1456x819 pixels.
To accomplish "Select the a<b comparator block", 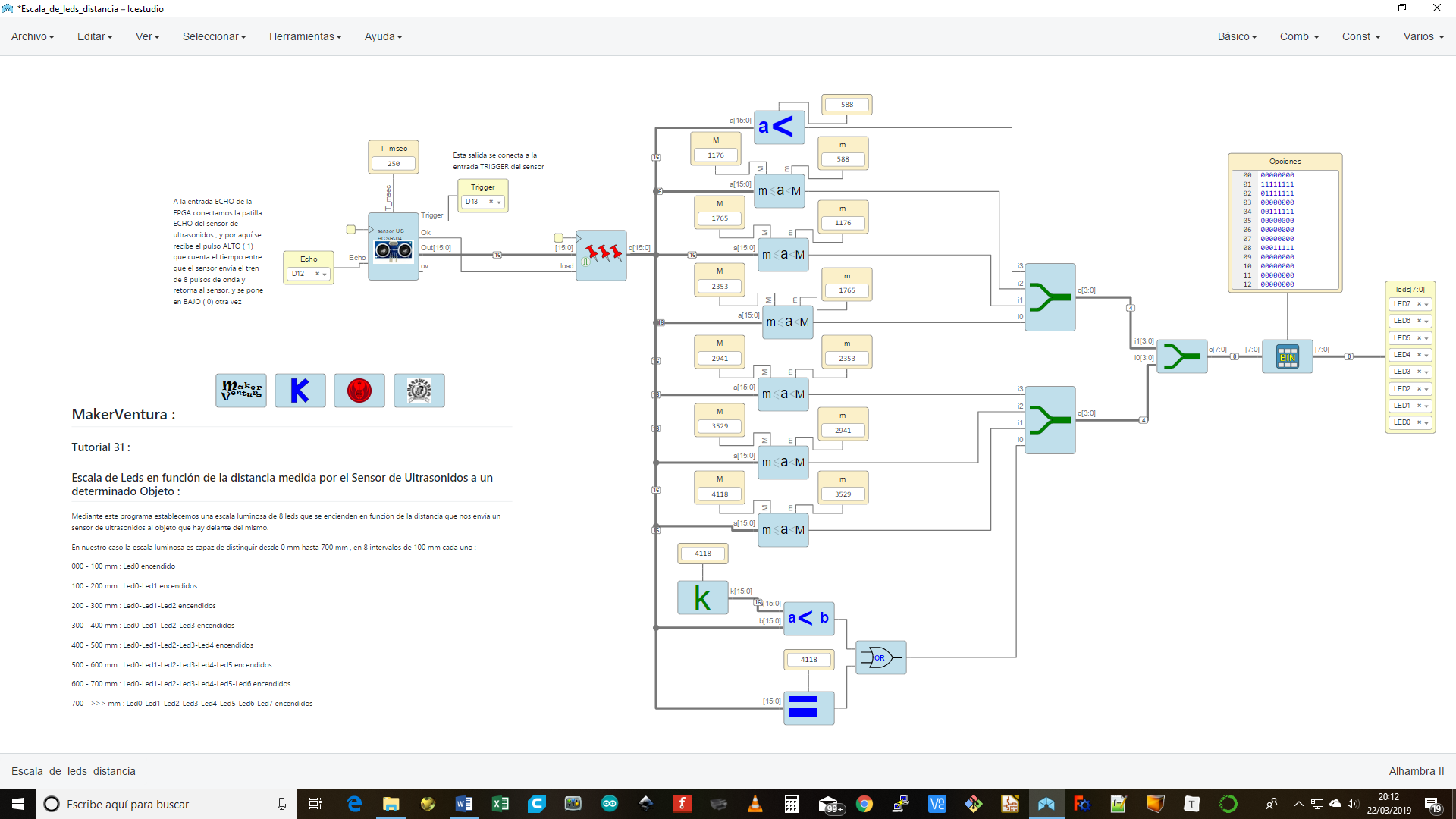I will tap(808, 618).
